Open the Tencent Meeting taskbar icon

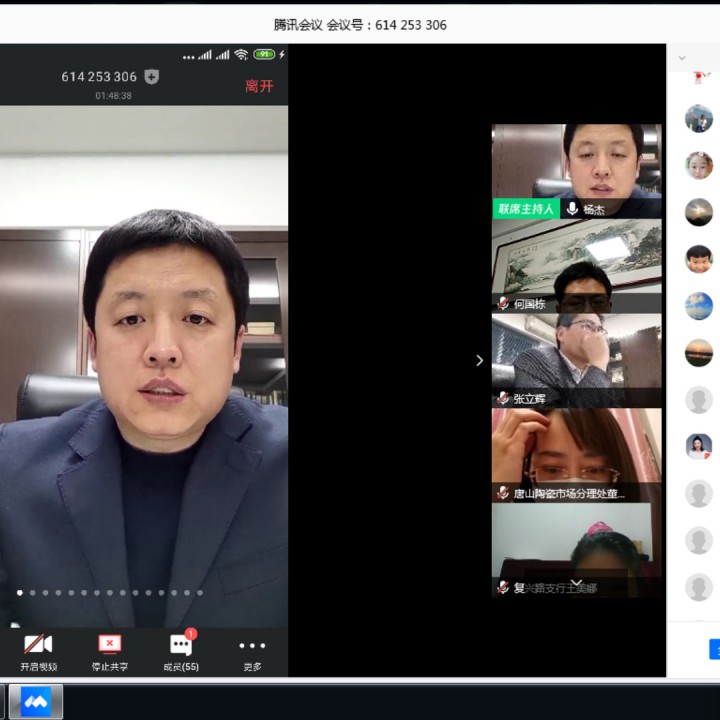36,702
